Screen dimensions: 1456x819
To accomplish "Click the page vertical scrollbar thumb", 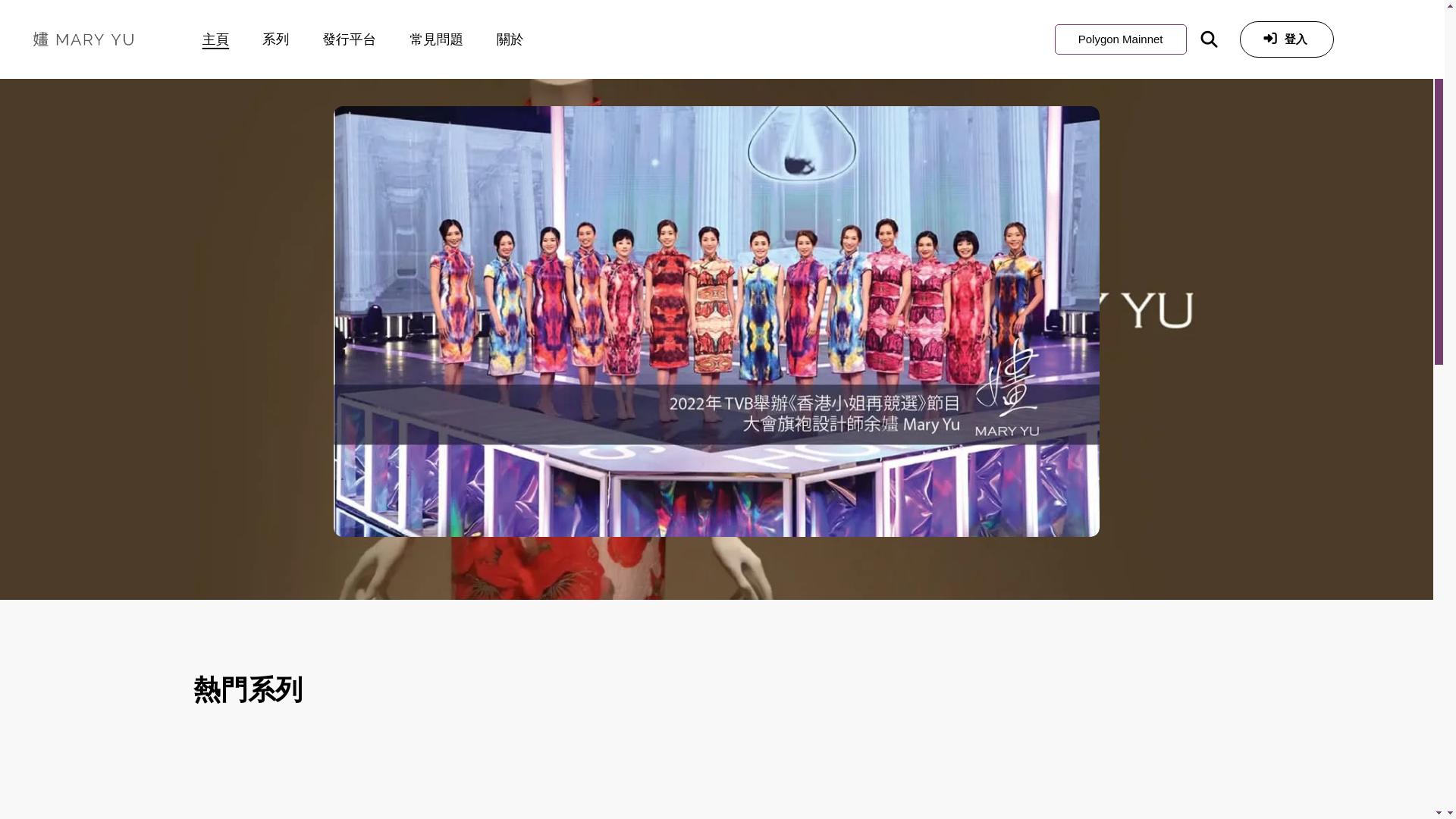I will pyautogui.click(x=1439, y=220).
